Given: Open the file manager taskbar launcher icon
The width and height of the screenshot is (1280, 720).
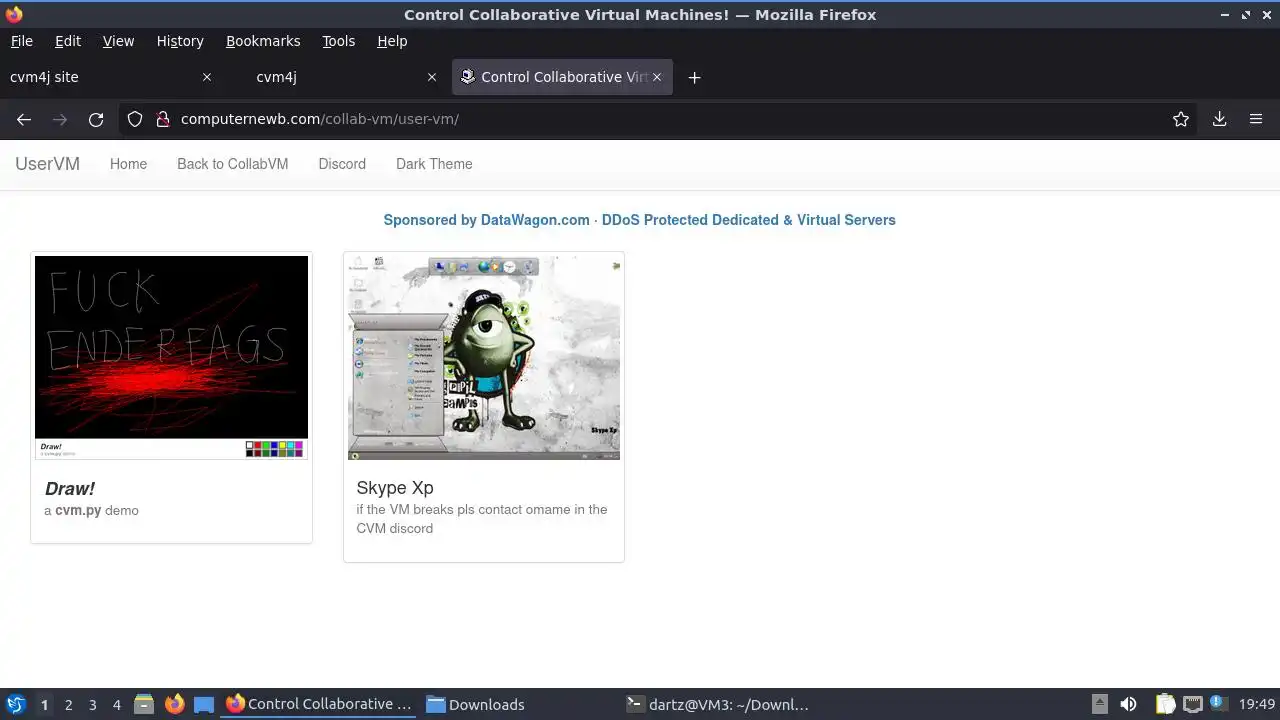Looking at the screenshot, I should point(144,704).
